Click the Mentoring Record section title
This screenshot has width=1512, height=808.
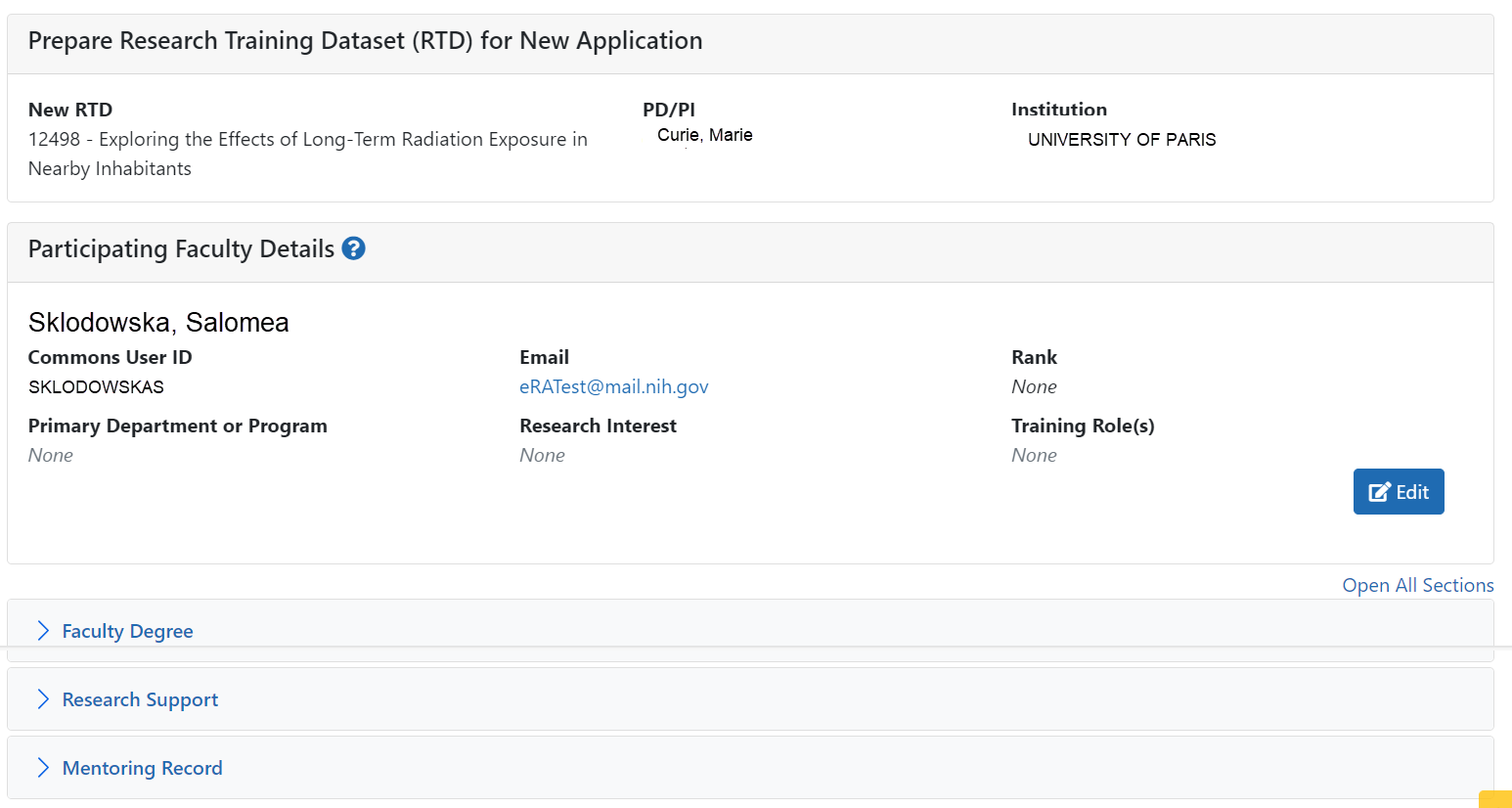142,768
